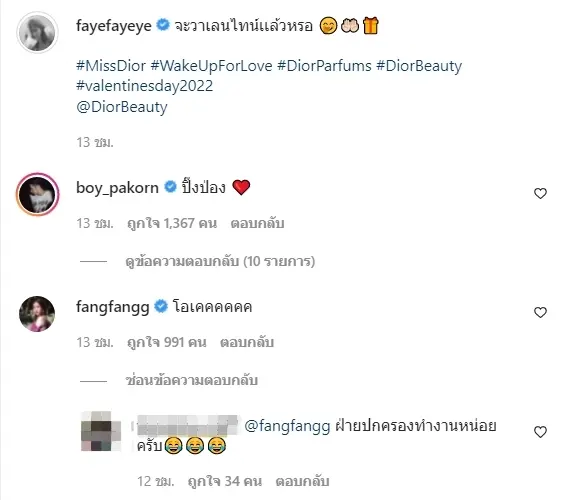
Task: Like the blurred user's reply heart icon
Action: 540,431
